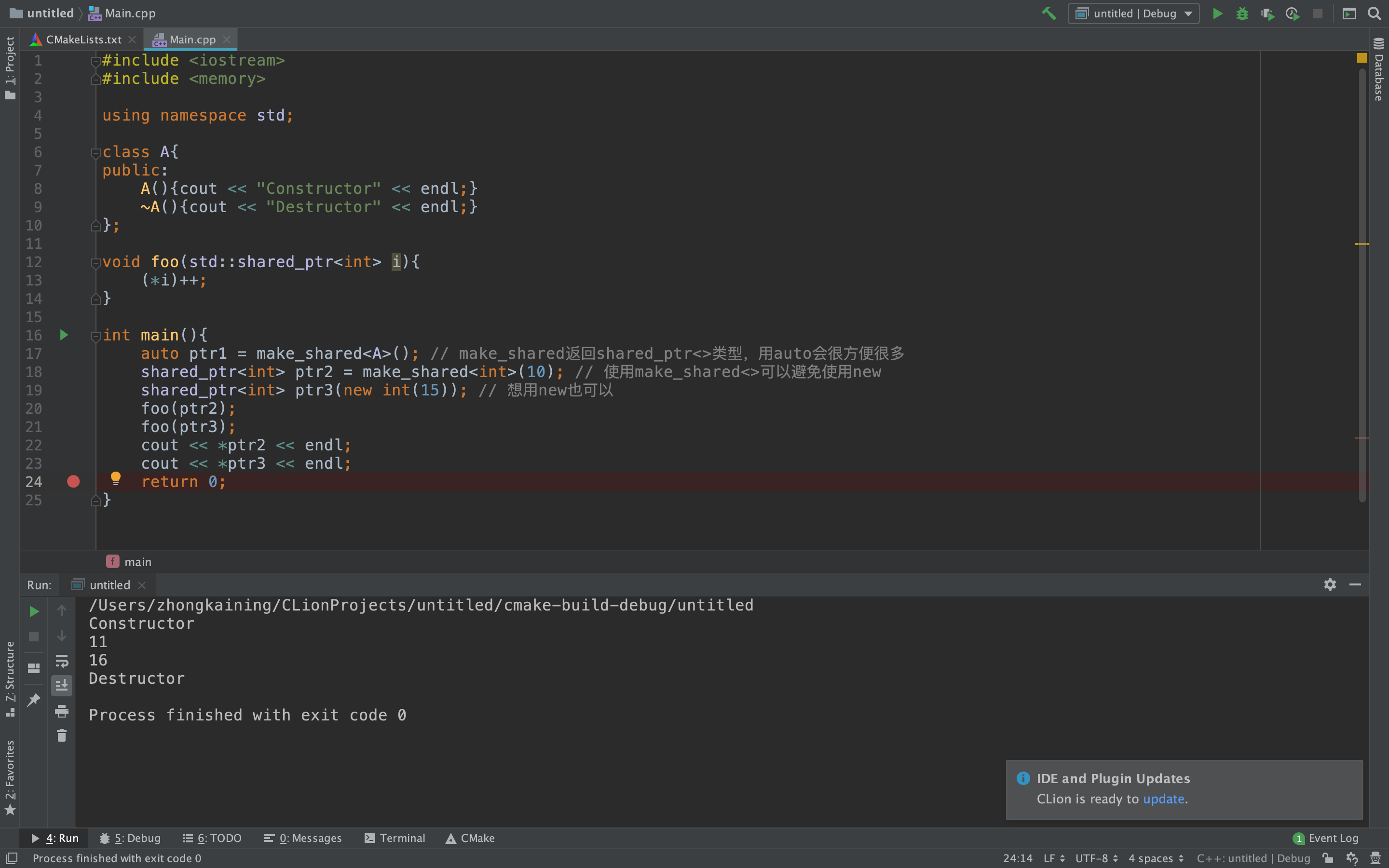Toggle the breakpoint on line 24
The width and height of the screenshot is (1389, 868).
coord(73,482)
